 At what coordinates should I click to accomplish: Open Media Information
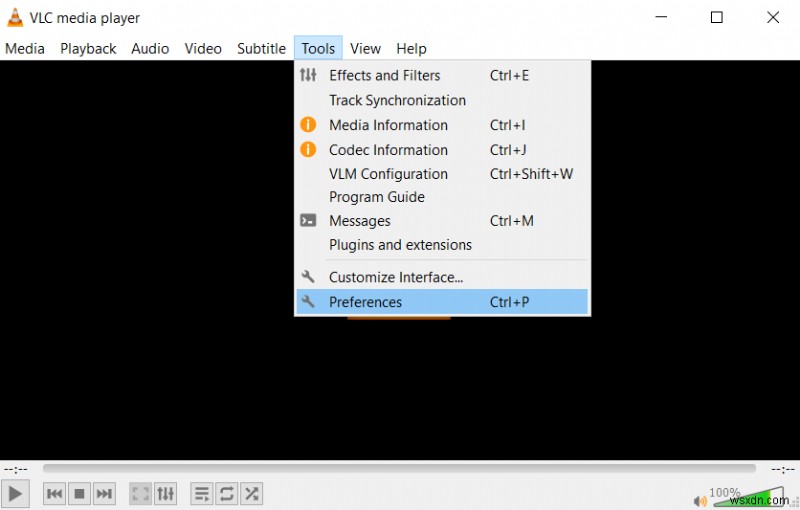pyautogui.click(x=442, y=125)
